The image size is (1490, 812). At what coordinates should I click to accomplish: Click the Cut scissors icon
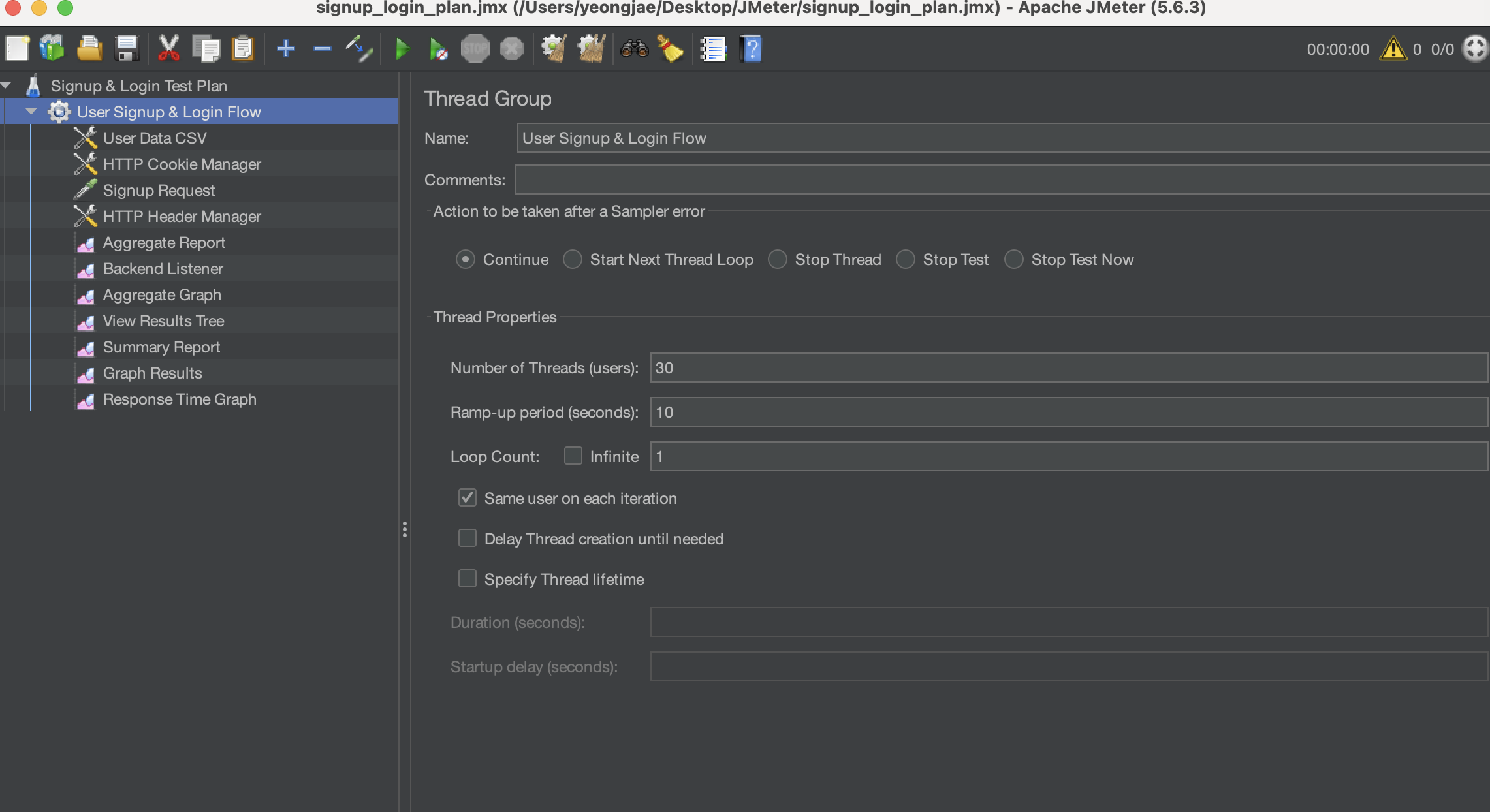pos(168,49)
